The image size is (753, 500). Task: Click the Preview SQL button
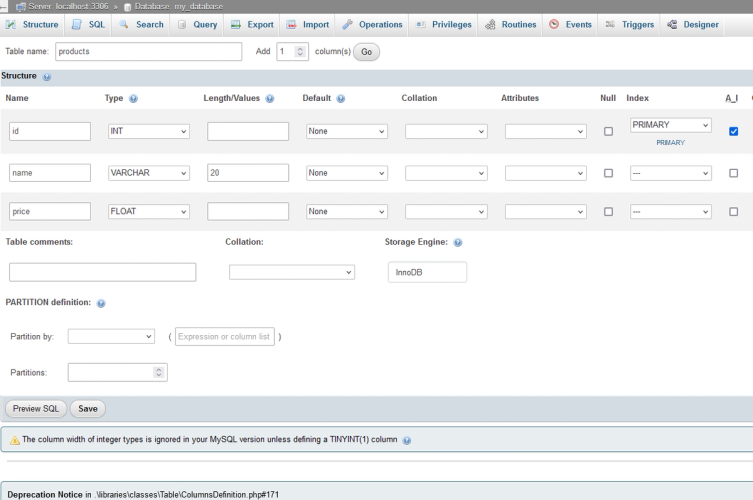36,409
